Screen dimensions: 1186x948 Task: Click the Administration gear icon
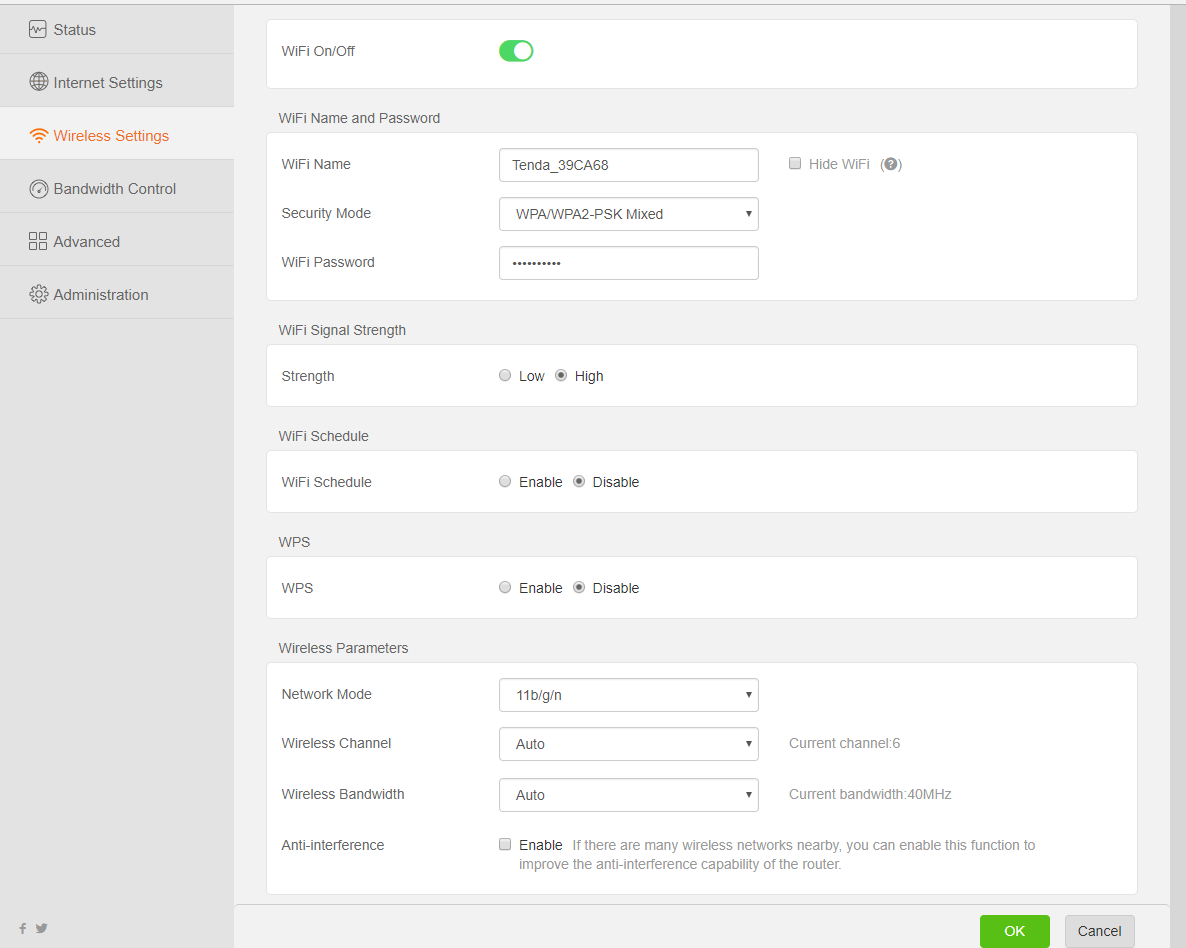pyautogui.click(x=38, y=294)
